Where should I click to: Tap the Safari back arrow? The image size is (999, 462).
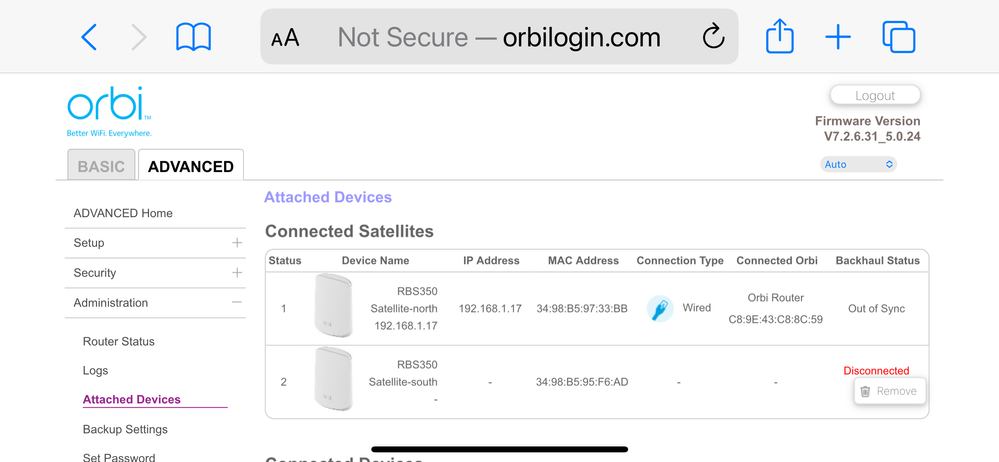[89, 38]
